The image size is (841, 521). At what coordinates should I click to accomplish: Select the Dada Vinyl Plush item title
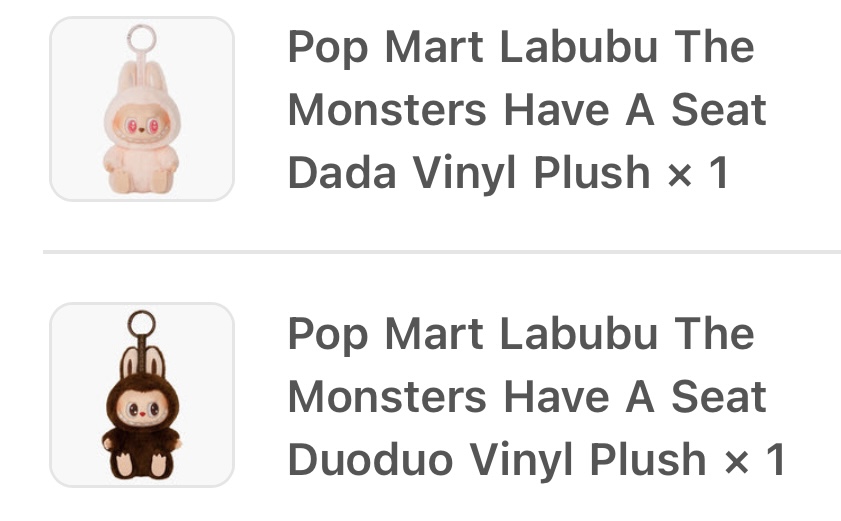pos(527,109)
